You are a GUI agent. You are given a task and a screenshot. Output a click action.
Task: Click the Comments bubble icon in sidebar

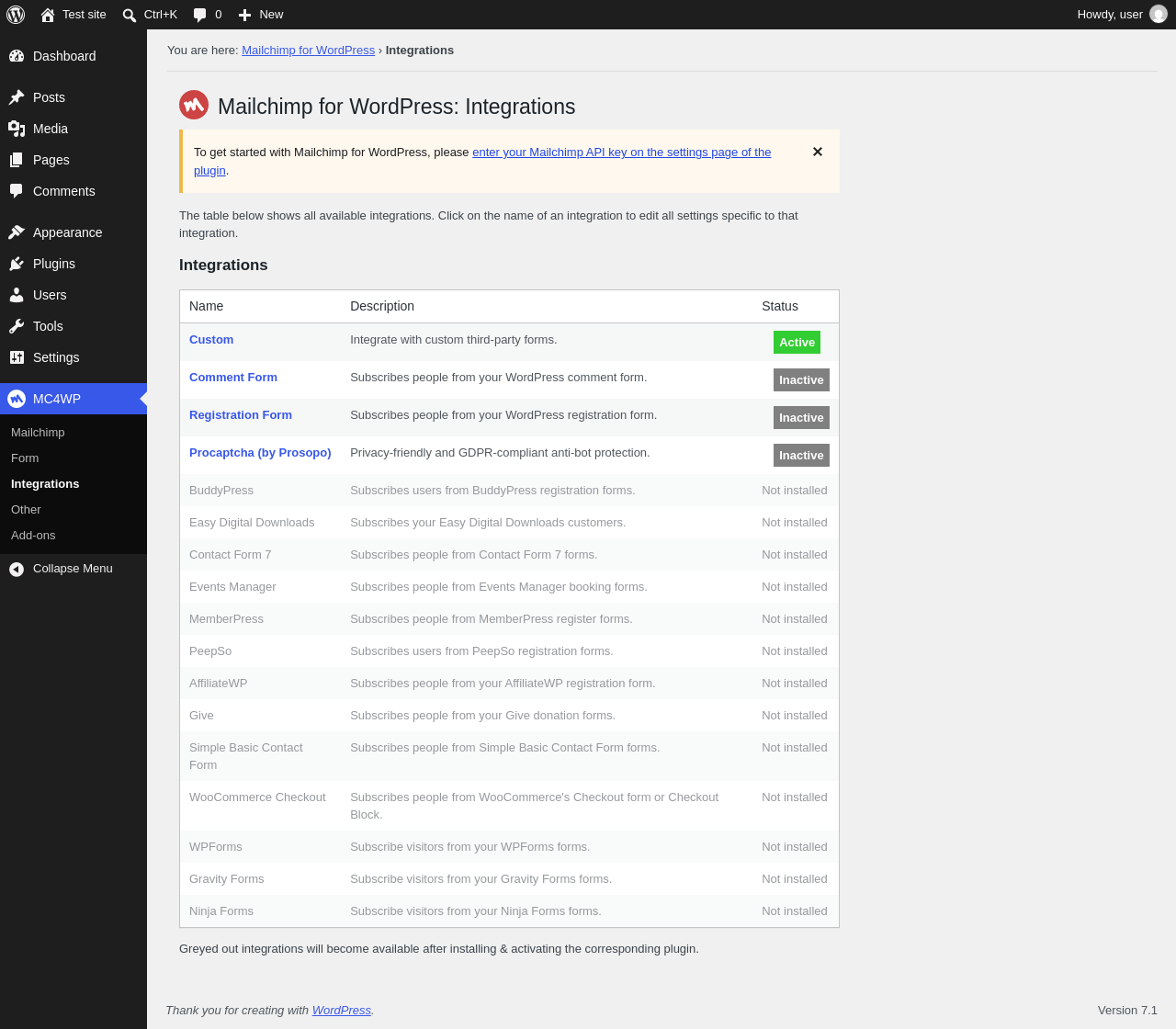pos(17,191)
